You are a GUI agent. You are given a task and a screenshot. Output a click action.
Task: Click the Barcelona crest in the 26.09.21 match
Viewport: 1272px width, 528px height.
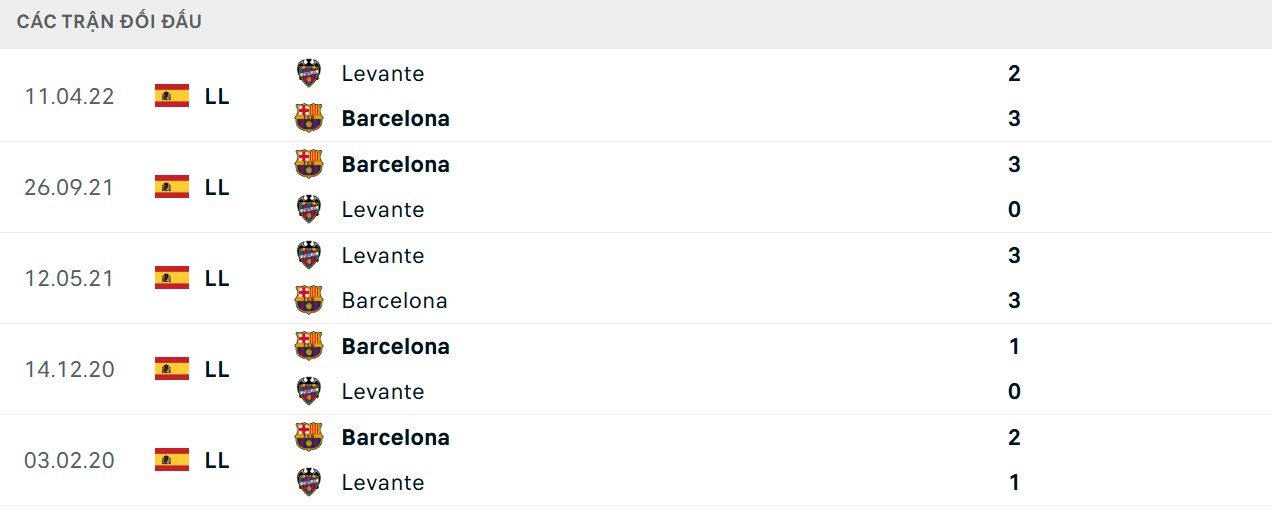point(309,164)
